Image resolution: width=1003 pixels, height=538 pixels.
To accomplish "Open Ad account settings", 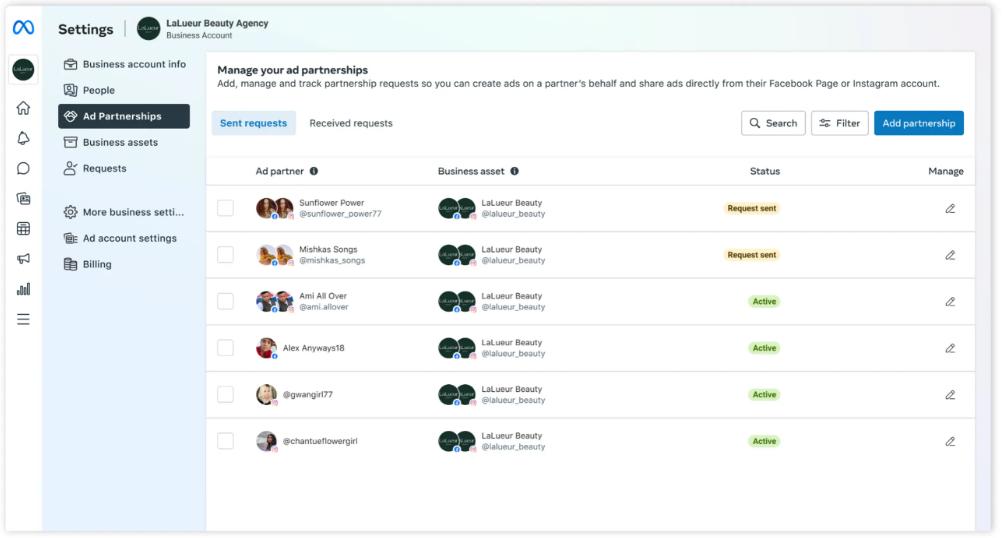I will (x=124, y=238).
